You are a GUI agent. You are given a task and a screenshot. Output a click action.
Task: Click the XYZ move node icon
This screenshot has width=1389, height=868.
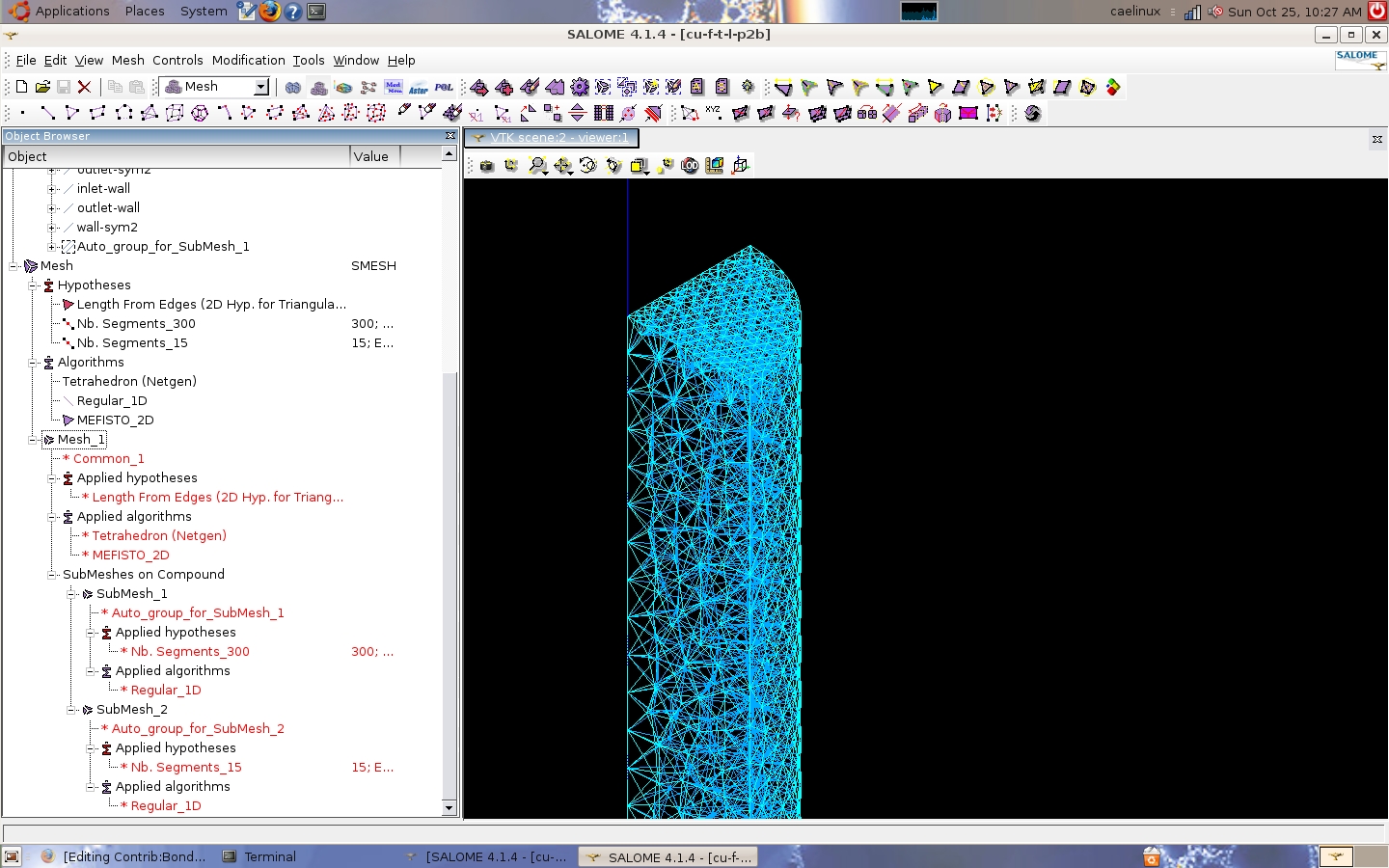point(713,113)
